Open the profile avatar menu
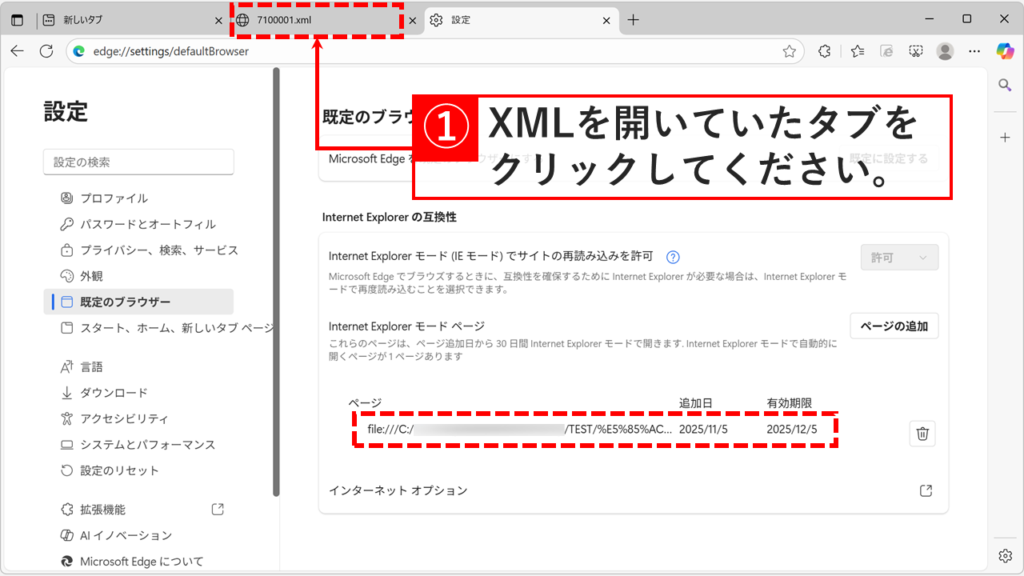 (945, 51)
